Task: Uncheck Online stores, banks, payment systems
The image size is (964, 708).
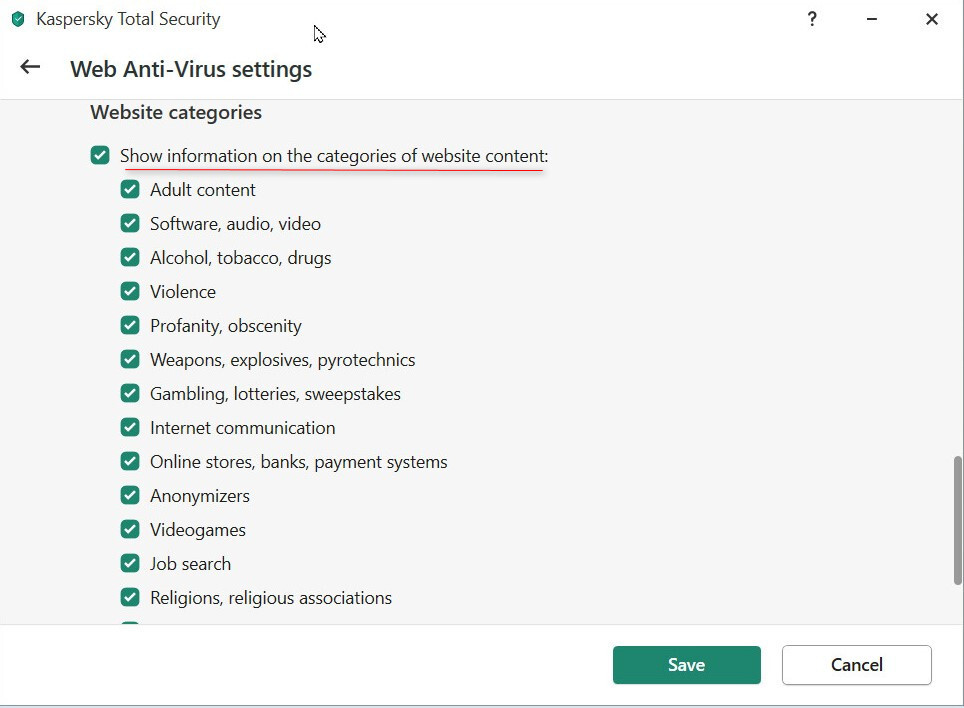Action: 130,462
